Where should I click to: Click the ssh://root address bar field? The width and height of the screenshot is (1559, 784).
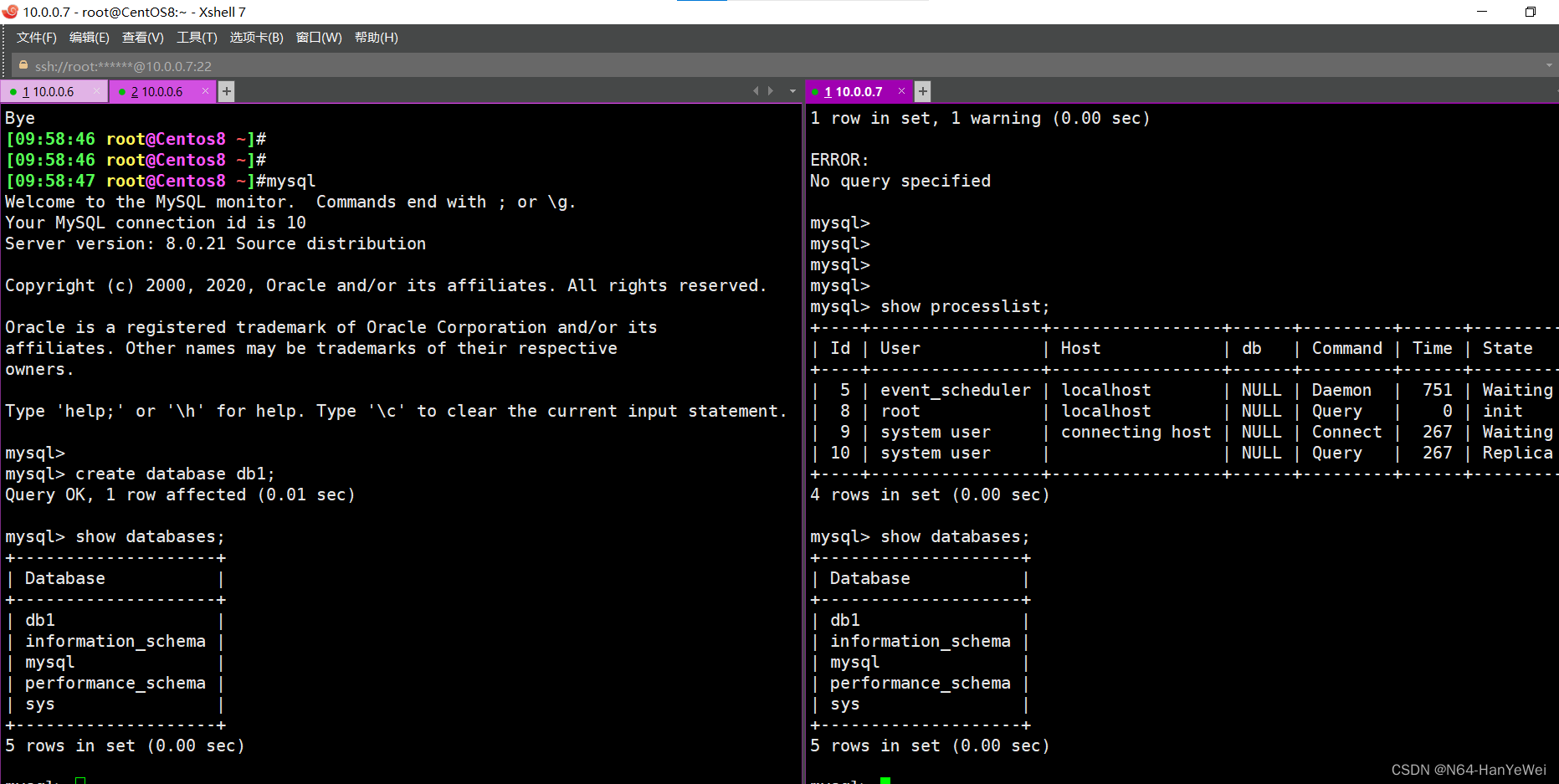point(335,65)
